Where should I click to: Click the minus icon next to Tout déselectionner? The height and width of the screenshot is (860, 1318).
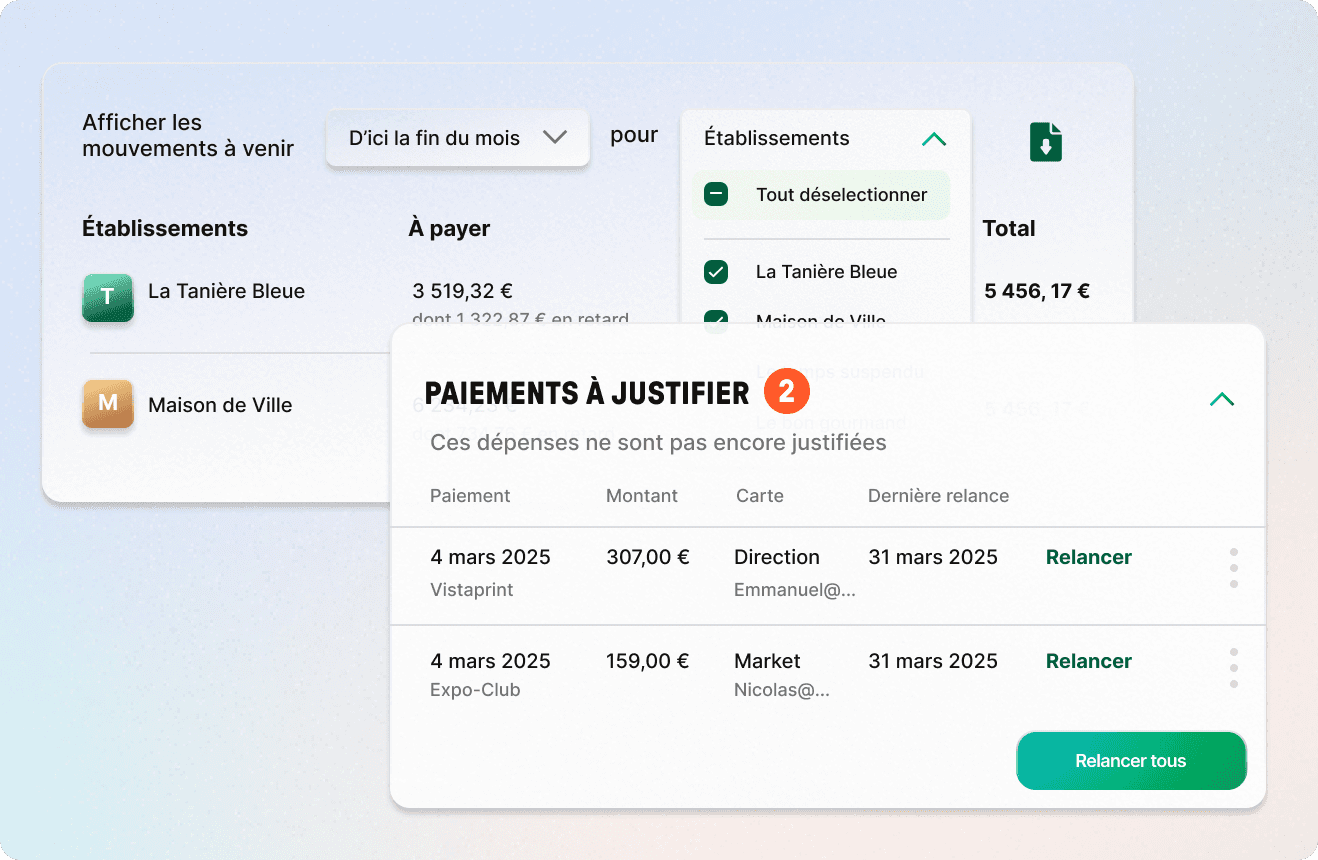tap(715, 194)
